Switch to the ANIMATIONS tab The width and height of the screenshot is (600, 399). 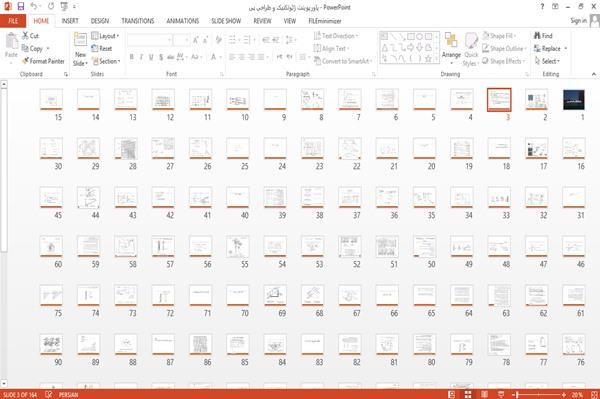click(183, 21)
